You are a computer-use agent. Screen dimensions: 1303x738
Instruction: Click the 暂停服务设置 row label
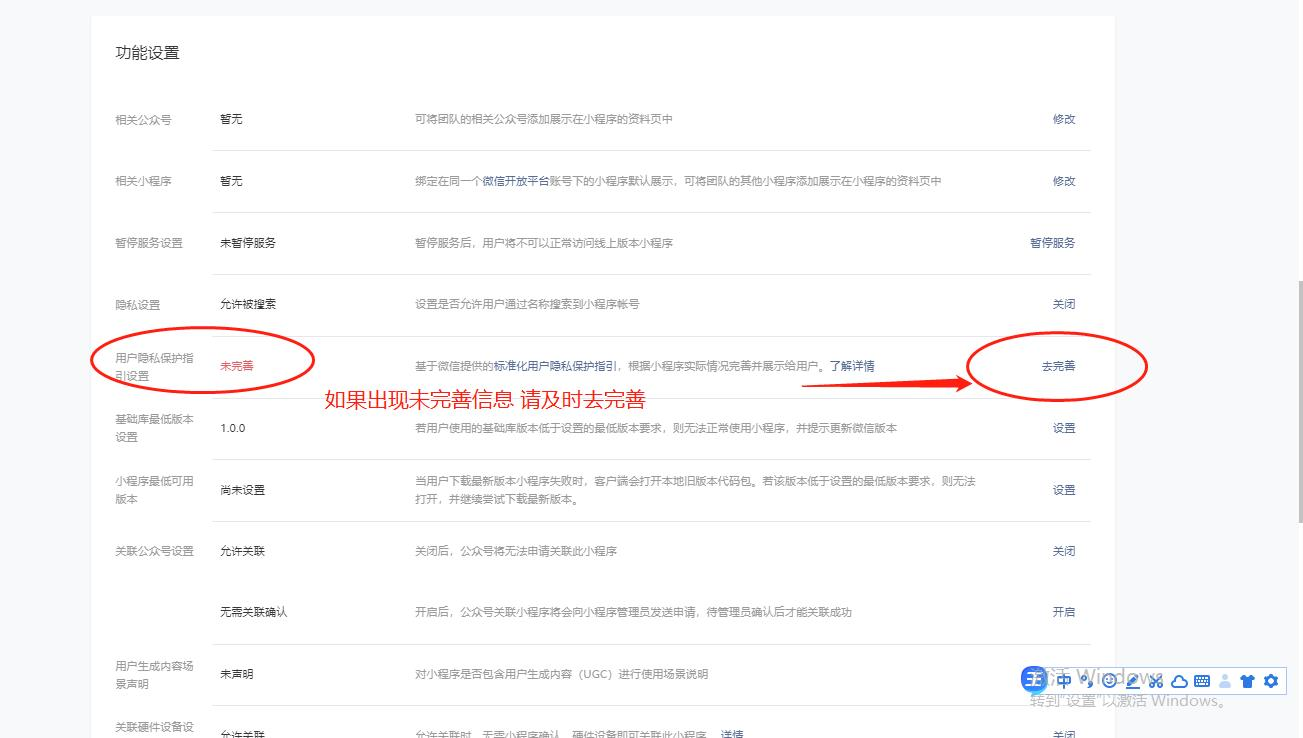pos(149,243)
